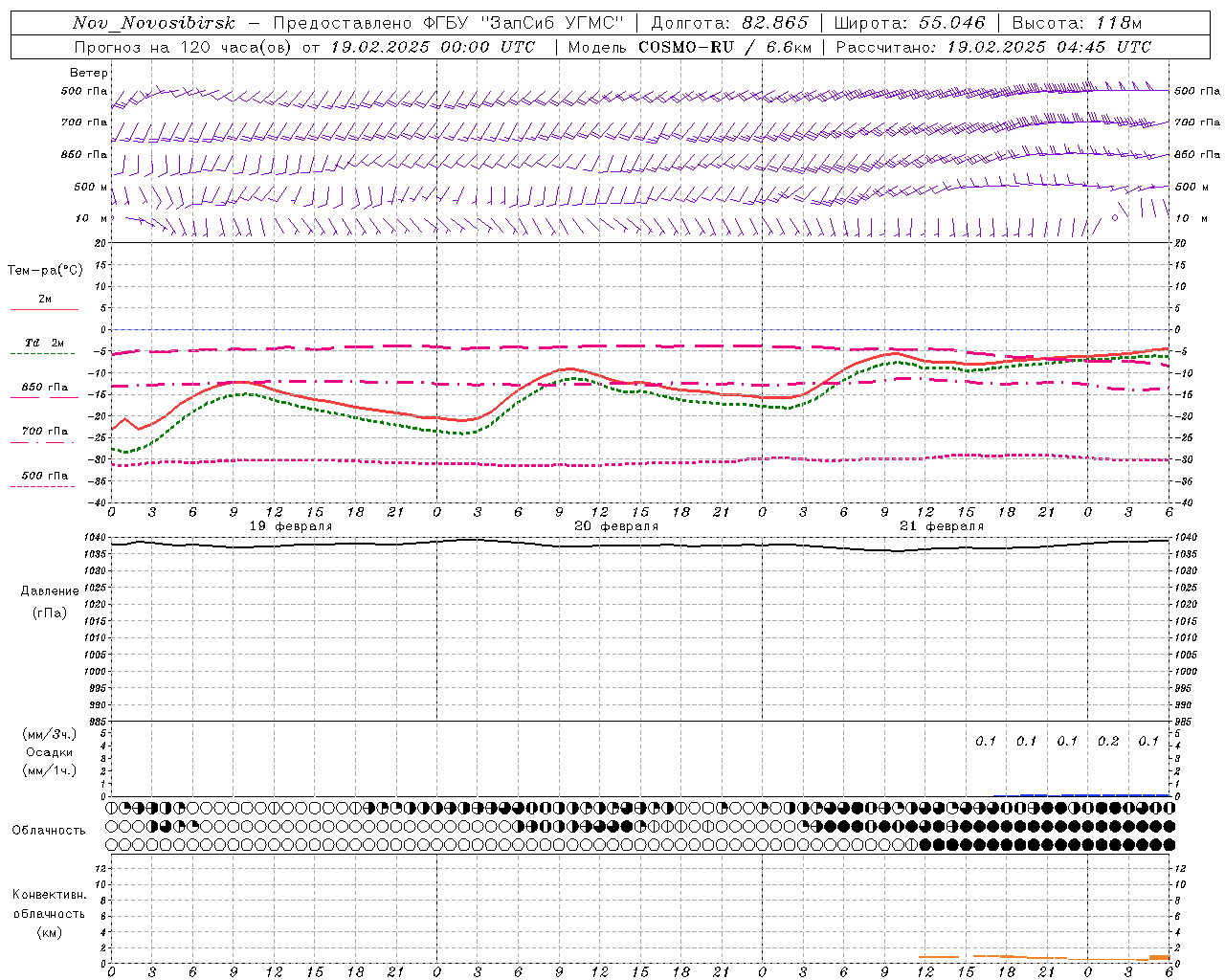Click the Конвективн. label
The height and width of the screenshot is (980, 1225).
click(49, 895)
